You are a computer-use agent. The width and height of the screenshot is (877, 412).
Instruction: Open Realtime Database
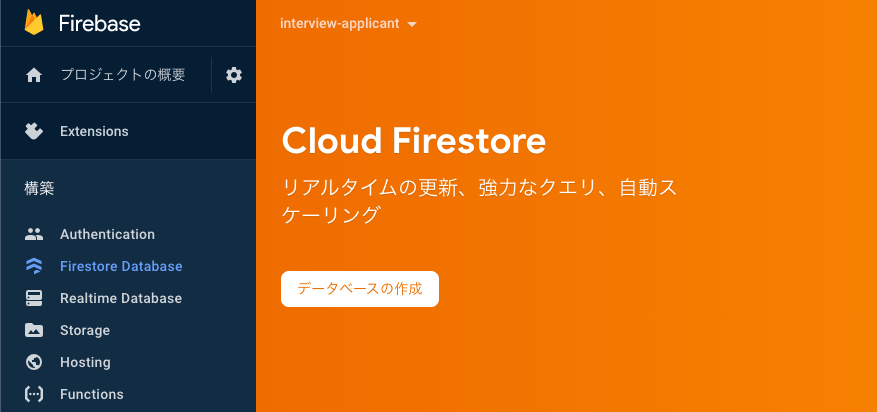121,298
